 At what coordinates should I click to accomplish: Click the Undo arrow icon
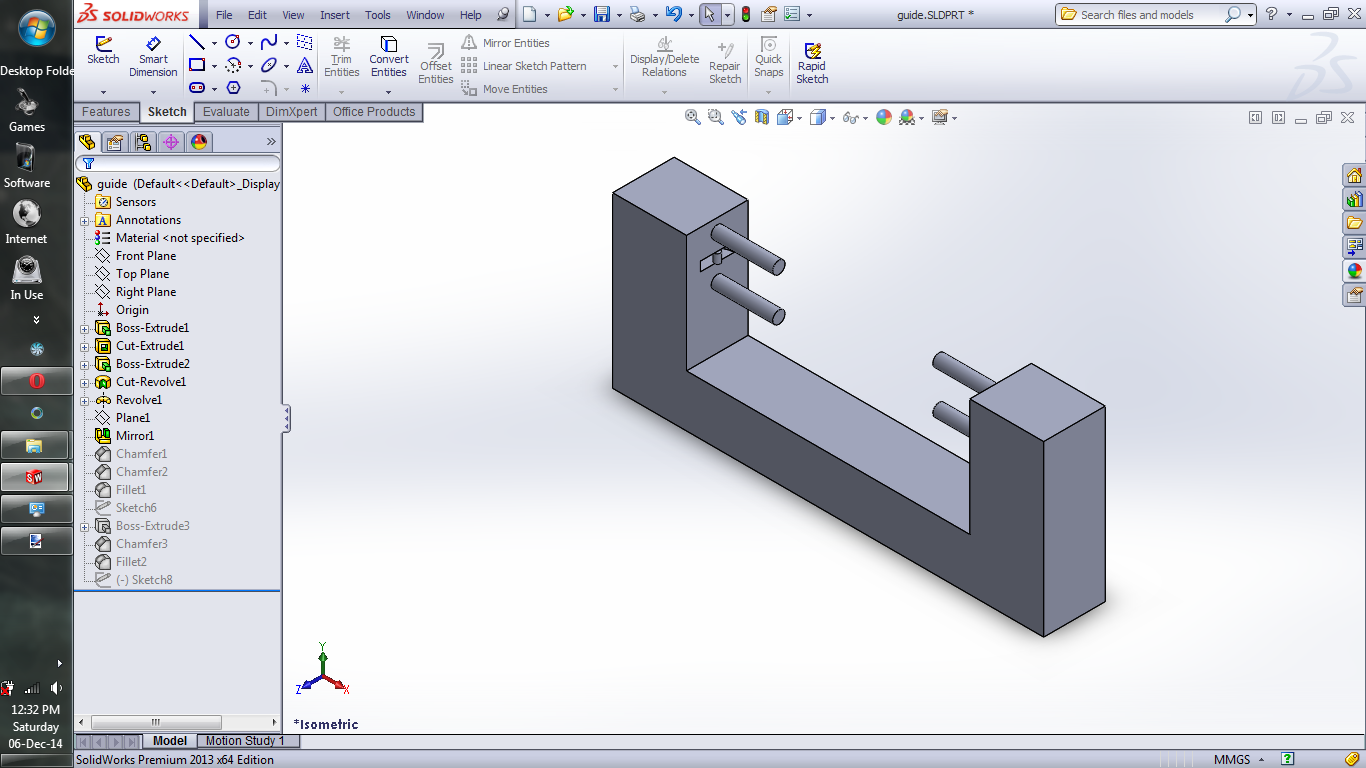click(674, 14)
